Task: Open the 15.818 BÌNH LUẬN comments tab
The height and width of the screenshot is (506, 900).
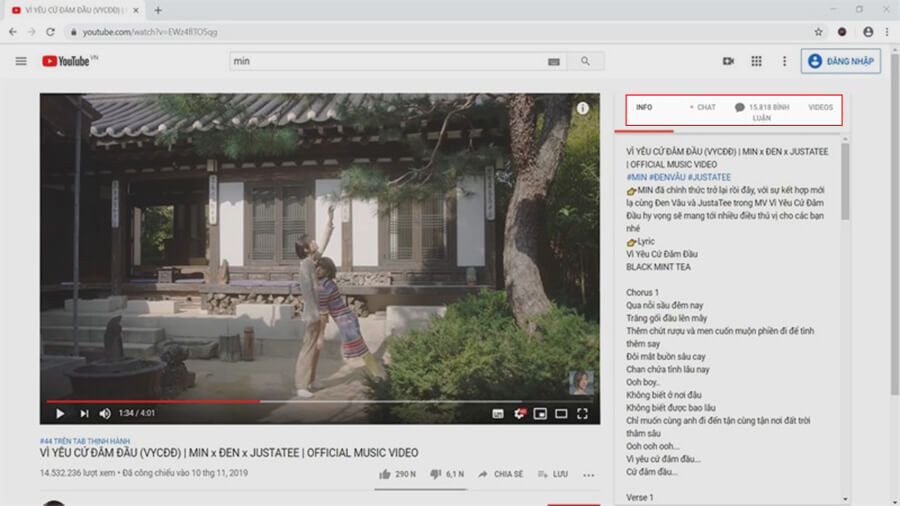Action: [762, 112]
